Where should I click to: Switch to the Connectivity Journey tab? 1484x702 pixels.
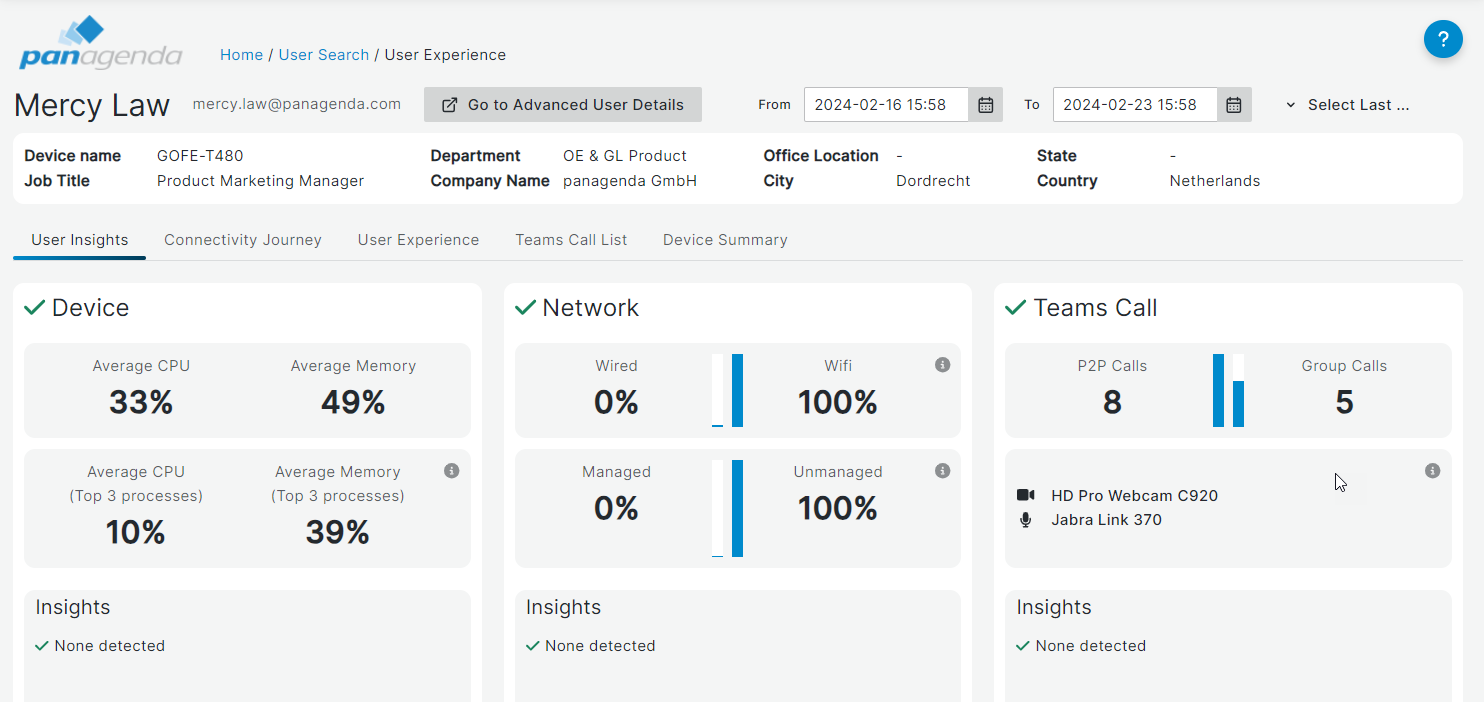click(243, 240)
